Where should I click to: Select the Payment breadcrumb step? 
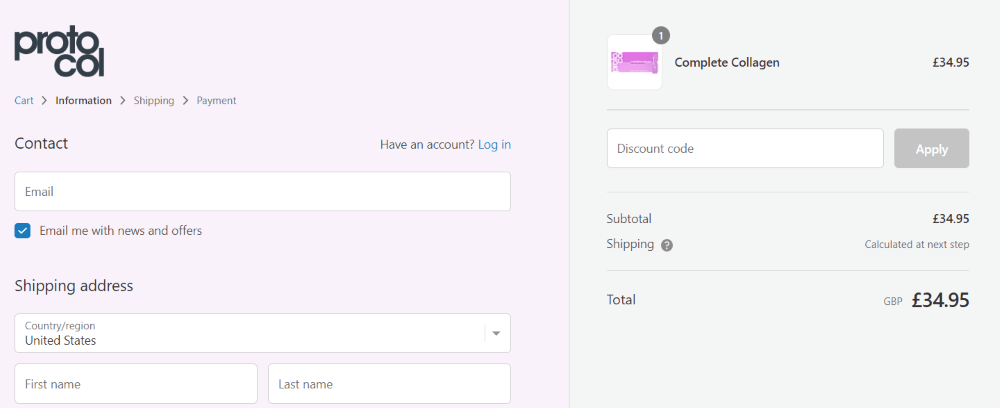click(x=216, y=101)
